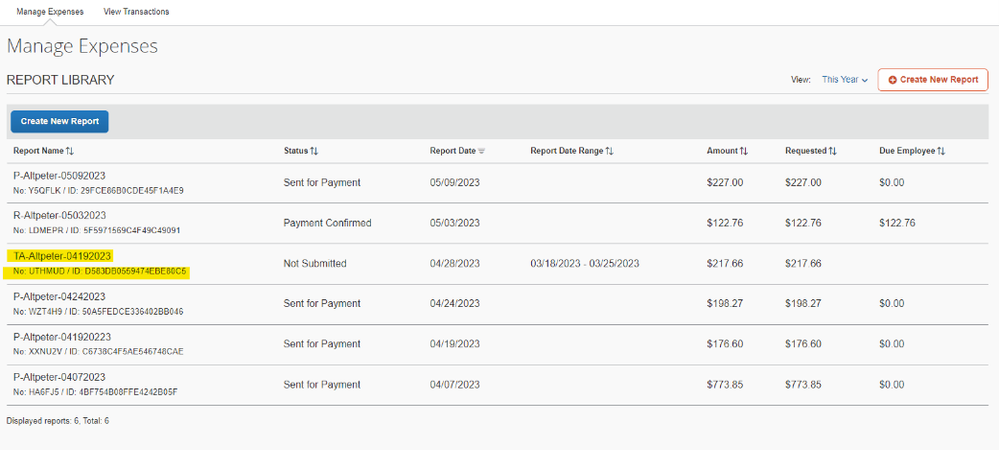The height and width of the screenshot is (450, 999).
Task: Click report date 05/03/2023
Action: (x=455, y=223)
